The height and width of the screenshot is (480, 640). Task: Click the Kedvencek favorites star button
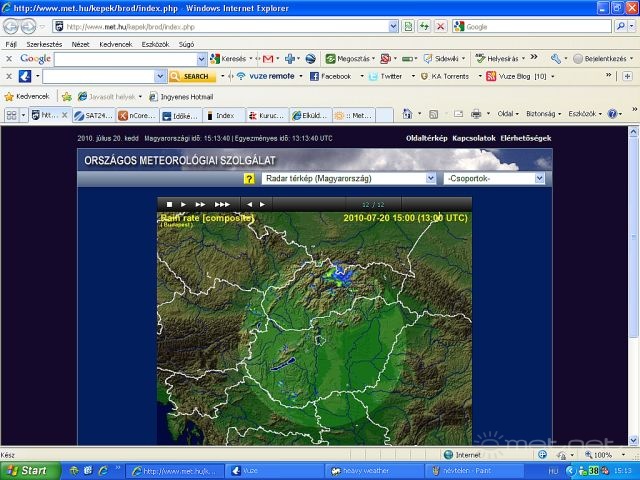click(27, 96)
